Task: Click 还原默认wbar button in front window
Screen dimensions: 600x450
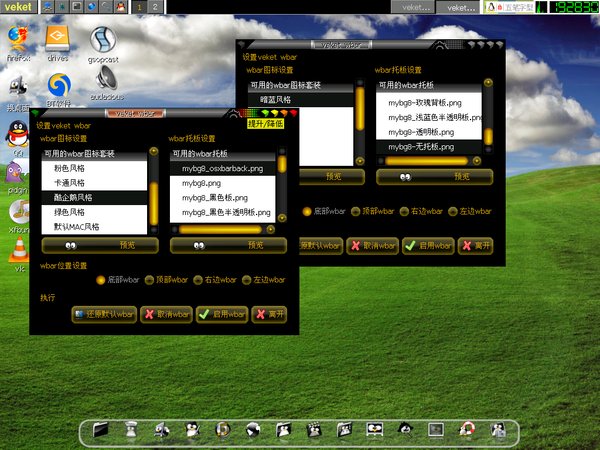Action: (x=104, y=315)
